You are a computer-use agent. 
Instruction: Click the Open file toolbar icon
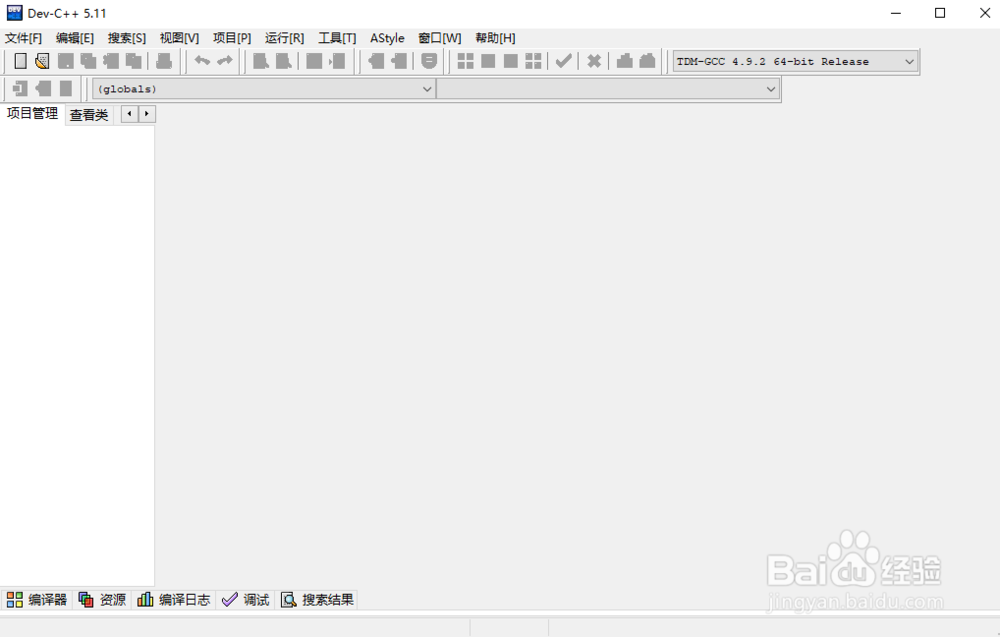[x=42, y=61]
